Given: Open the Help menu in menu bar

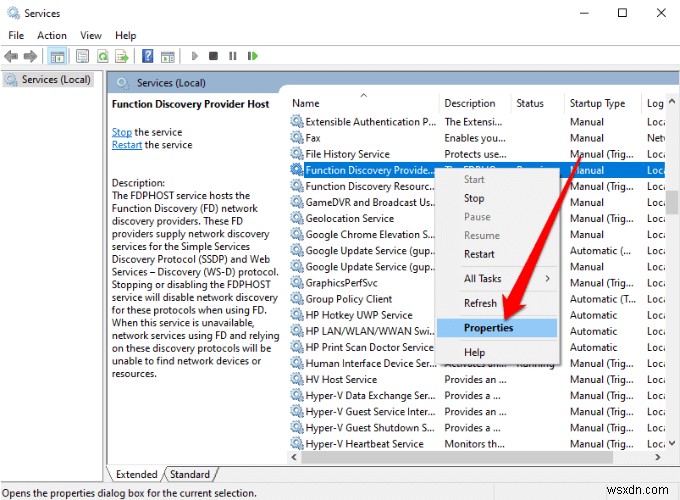Looking at the screenshot, I should coord(125,36).
